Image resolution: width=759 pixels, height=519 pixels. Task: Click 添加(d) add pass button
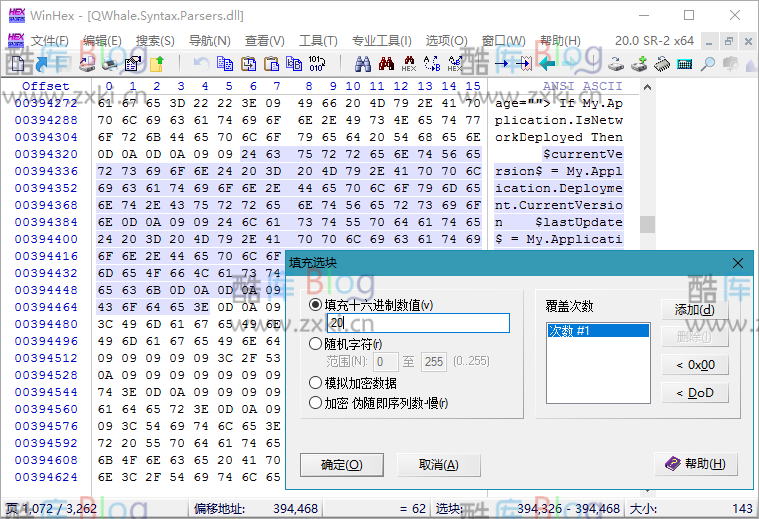pos(695,309)
